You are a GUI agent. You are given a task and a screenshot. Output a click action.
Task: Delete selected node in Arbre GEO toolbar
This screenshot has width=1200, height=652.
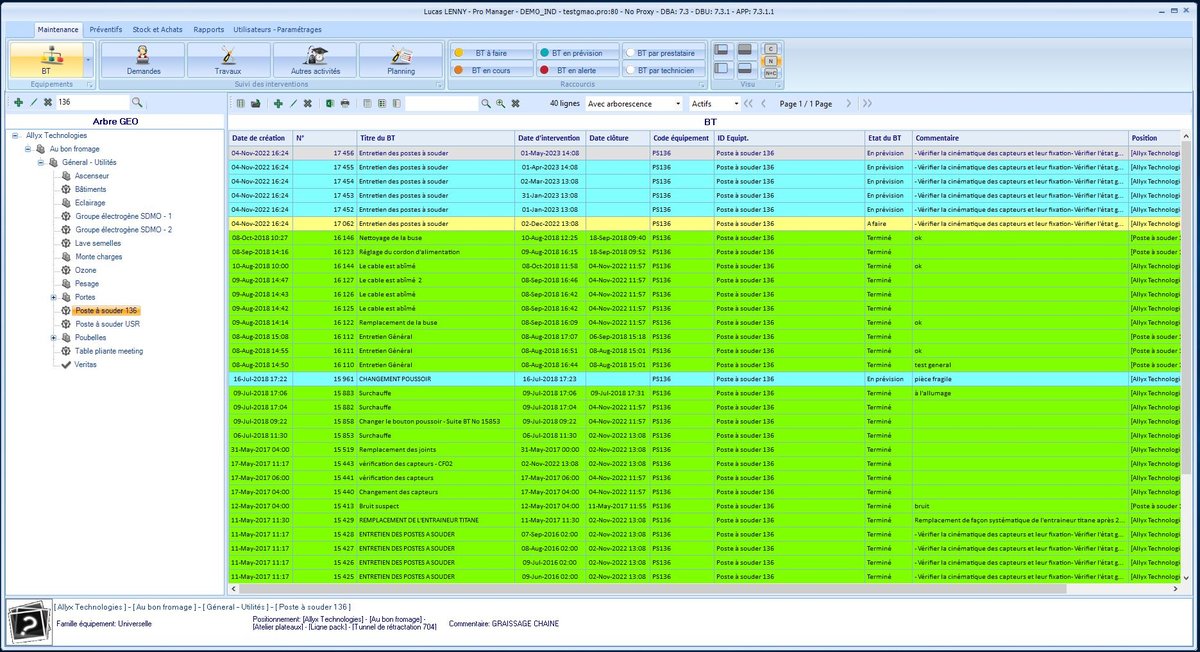pos(47,102)
